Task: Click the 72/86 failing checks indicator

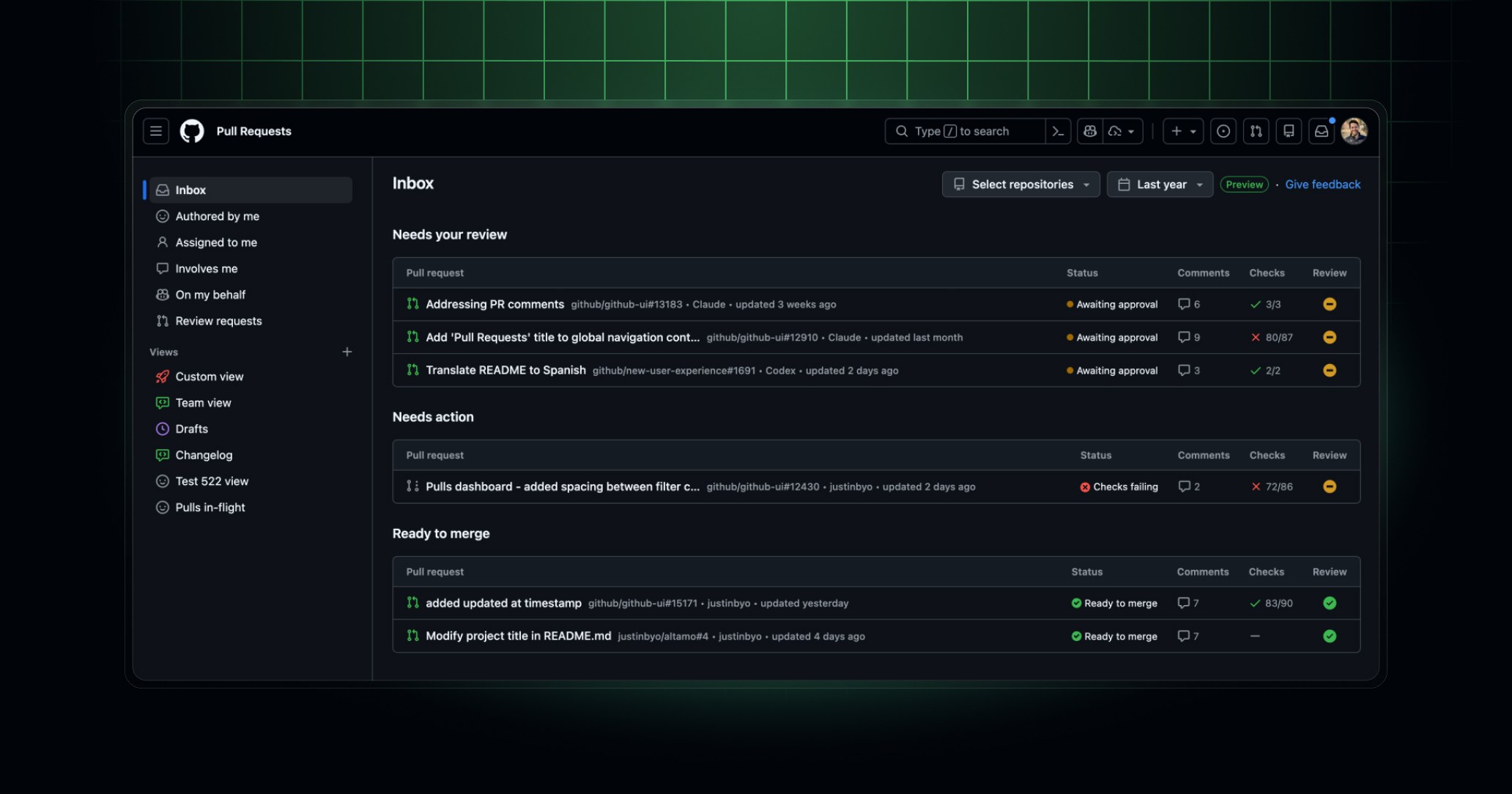Action: pos(1271,486)
